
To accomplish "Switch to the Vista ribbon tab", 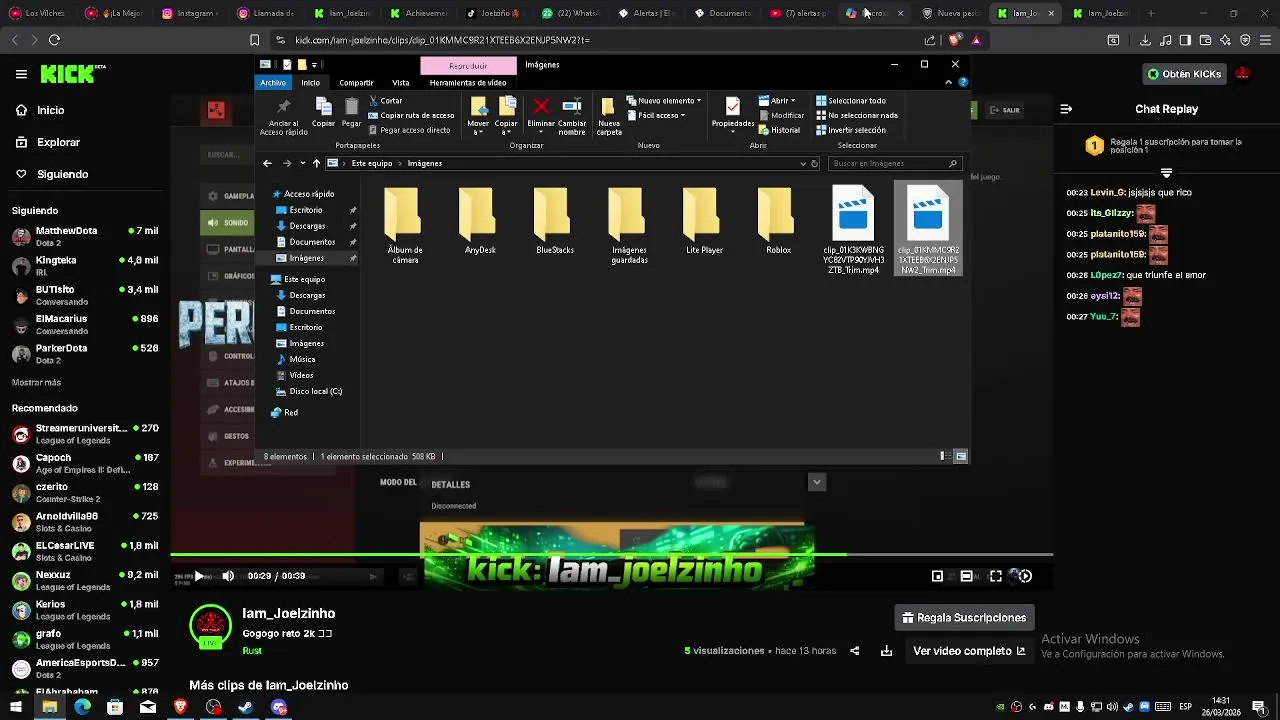I will (401, 83).
